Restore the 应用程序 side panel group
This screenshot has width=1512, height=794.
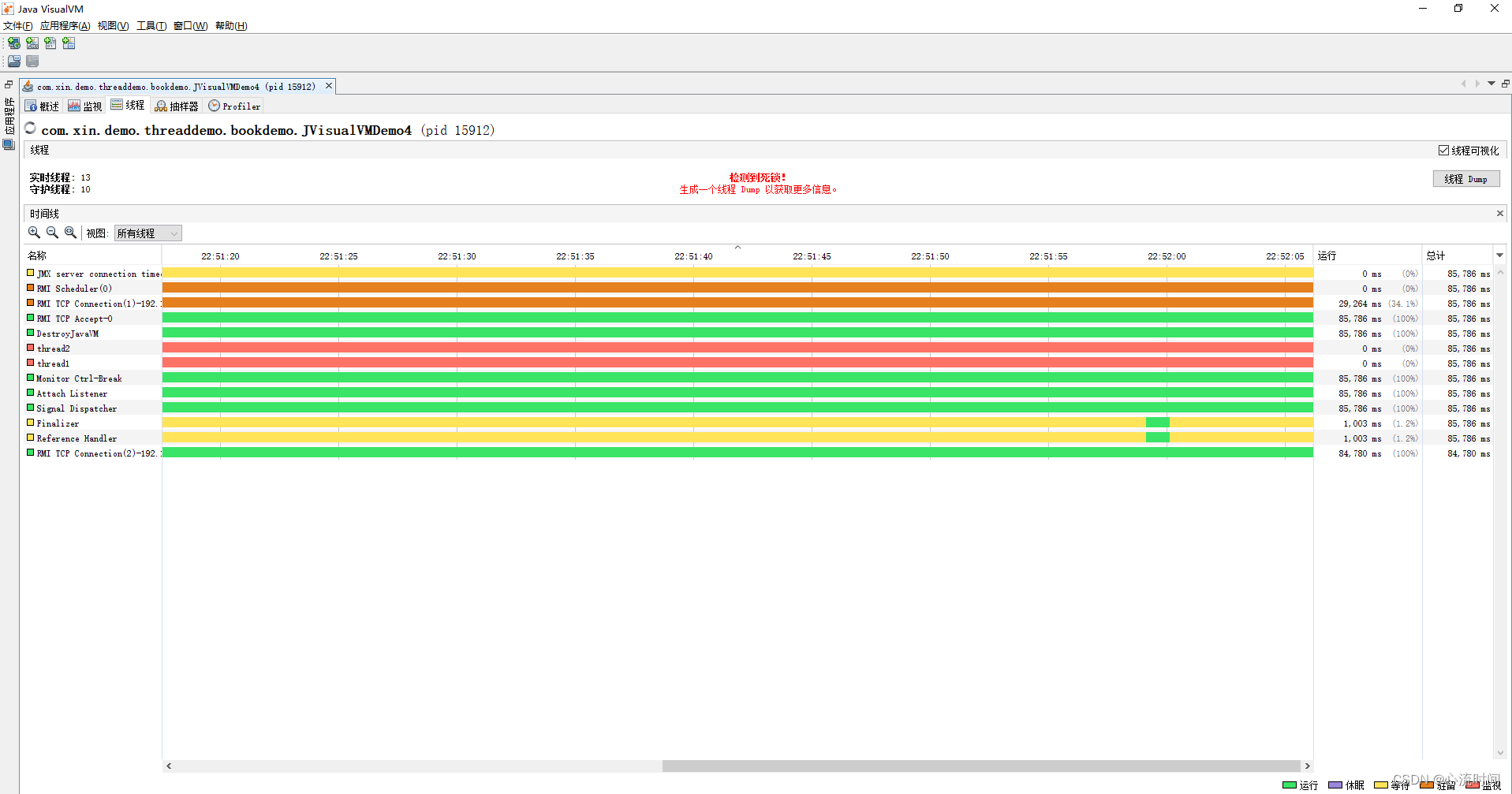pos(9,84)
